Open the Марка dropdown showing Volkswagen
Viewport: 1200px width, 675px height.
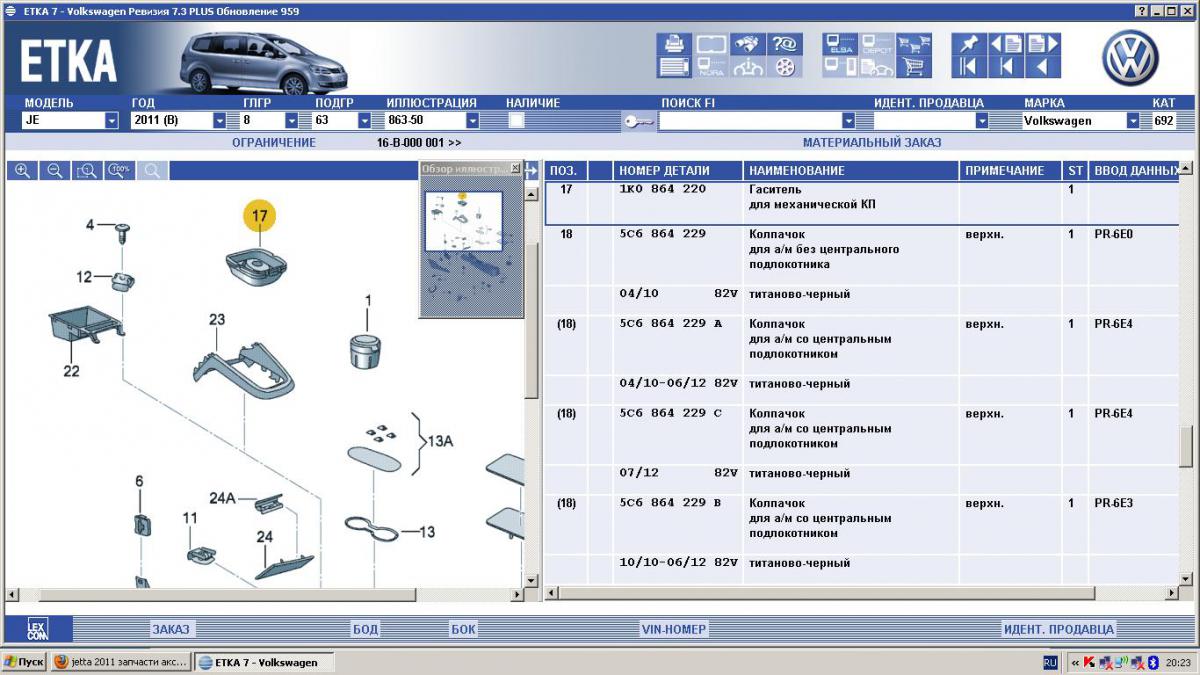coord(1133,121)
